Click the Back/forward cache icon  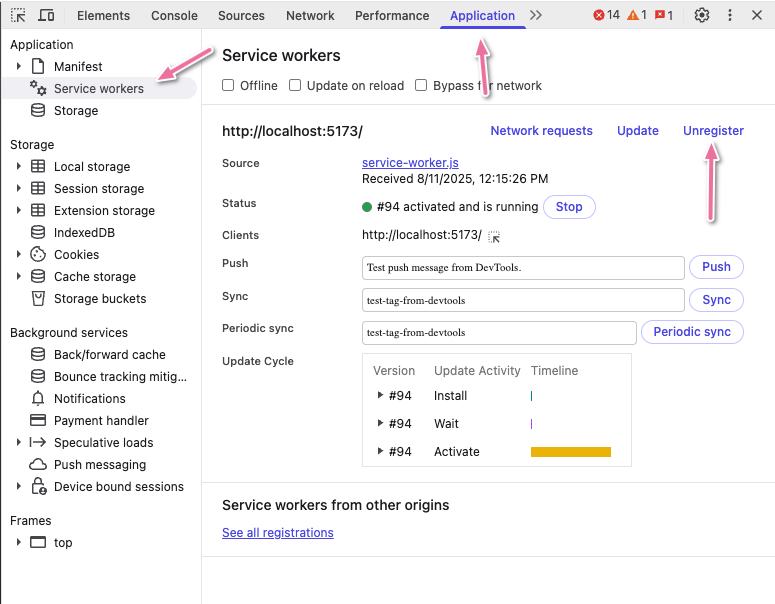click(x=38, y=354)
